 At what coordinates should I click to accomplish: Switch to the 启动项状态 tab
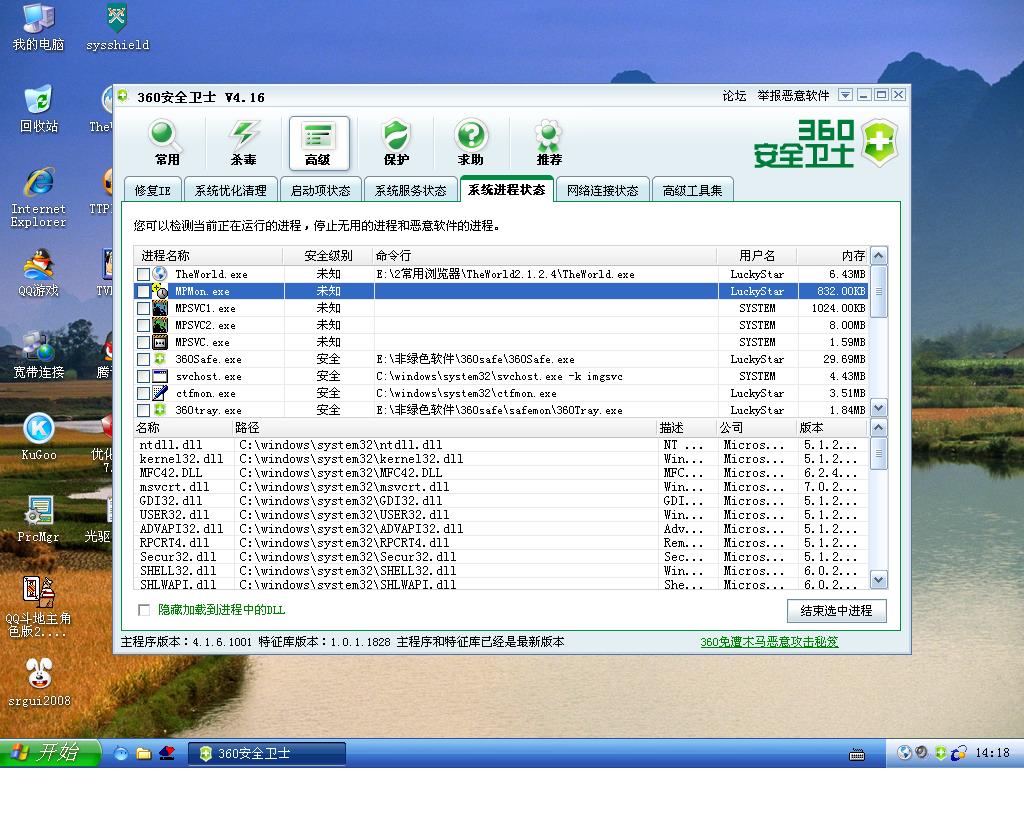pyautogui.click(x=321, y=190)
